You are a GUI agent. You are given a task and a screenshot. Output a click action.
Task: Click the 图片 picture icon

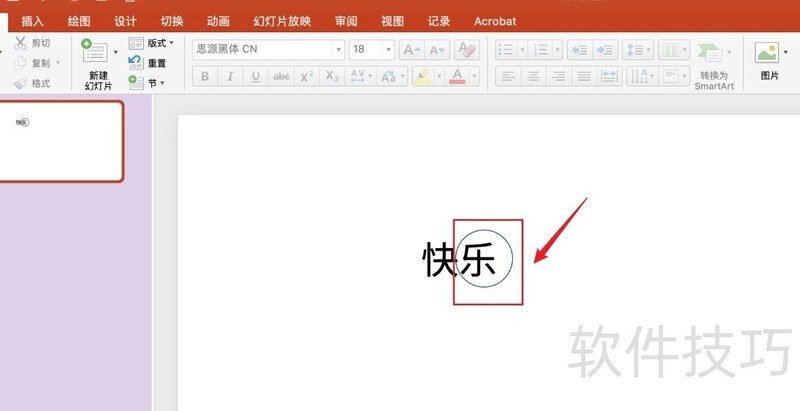click(767, 53)
